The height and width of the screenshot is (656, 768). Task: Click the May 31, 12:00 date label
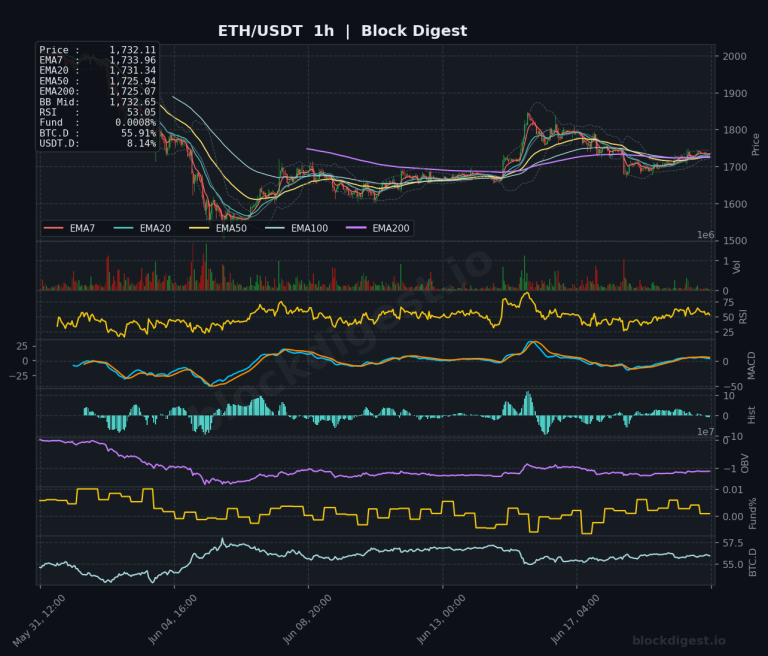39,621
